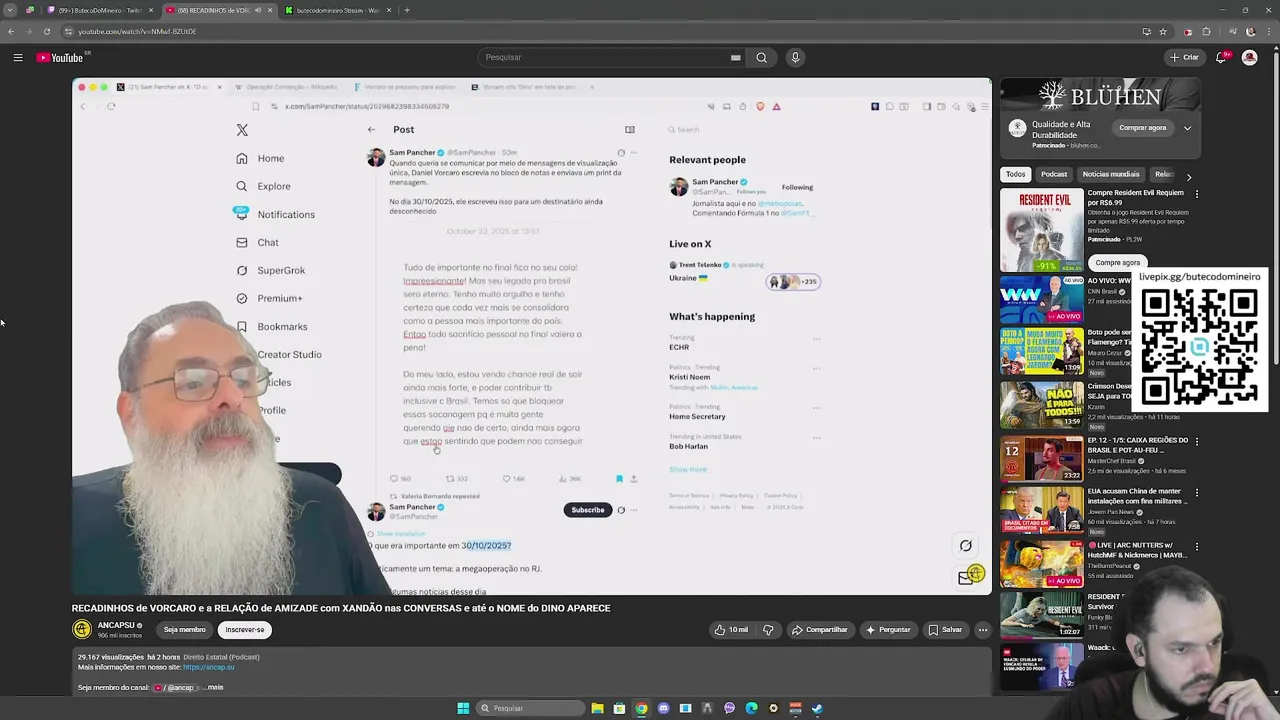
Task: Select the Podcast filter chip
Action: (1054, 175)
